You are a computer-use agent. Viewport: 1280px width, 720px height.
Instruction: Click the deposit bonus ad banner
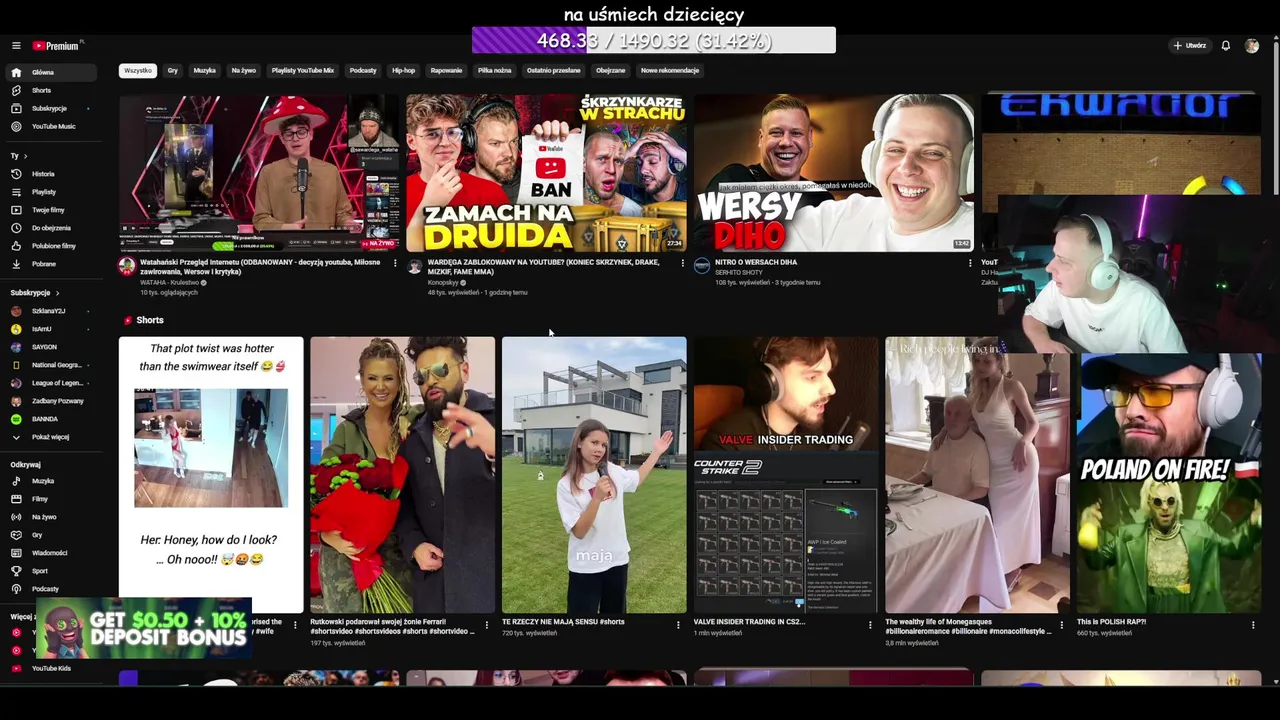pyautogui.click(x=142, y=629)
